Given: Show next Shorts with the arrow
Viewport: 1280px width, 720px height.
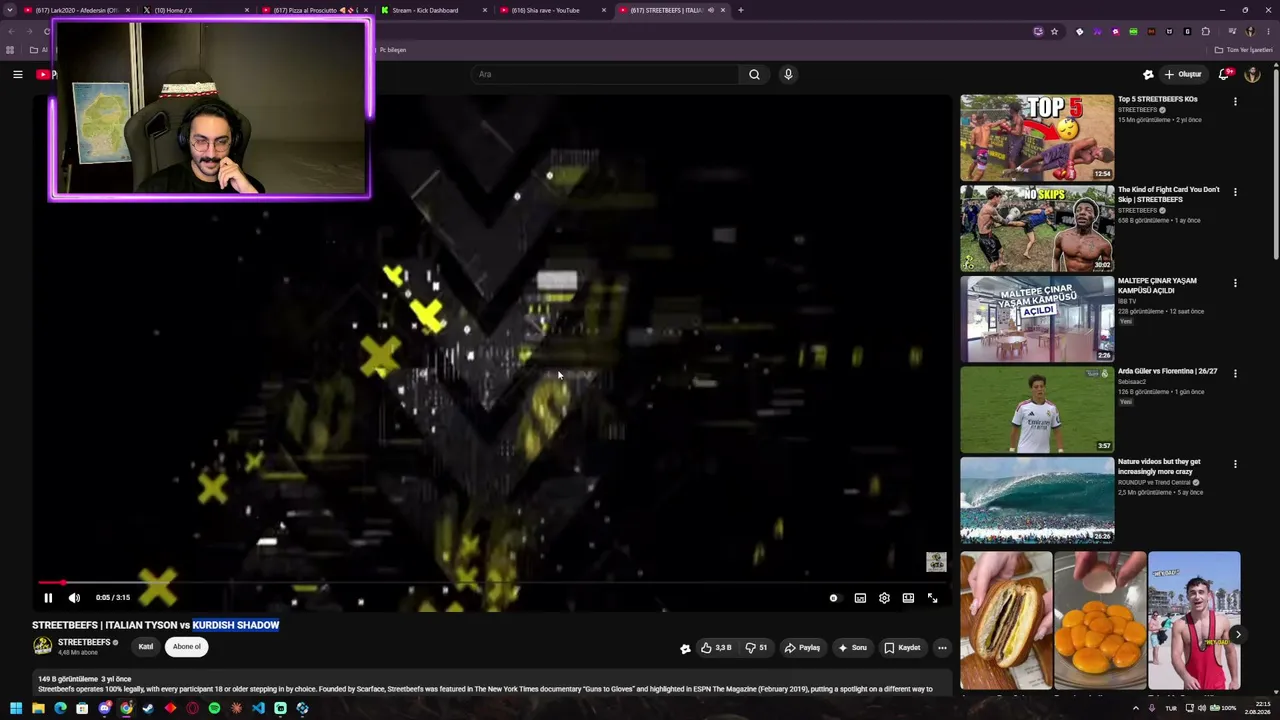Looking at the screenshot, I should point(1237,634).
